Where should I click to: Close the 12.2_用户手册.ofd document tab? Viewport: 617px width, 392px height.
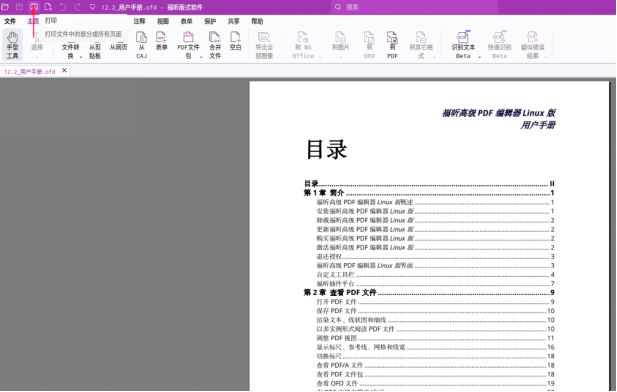click(65, 70)
